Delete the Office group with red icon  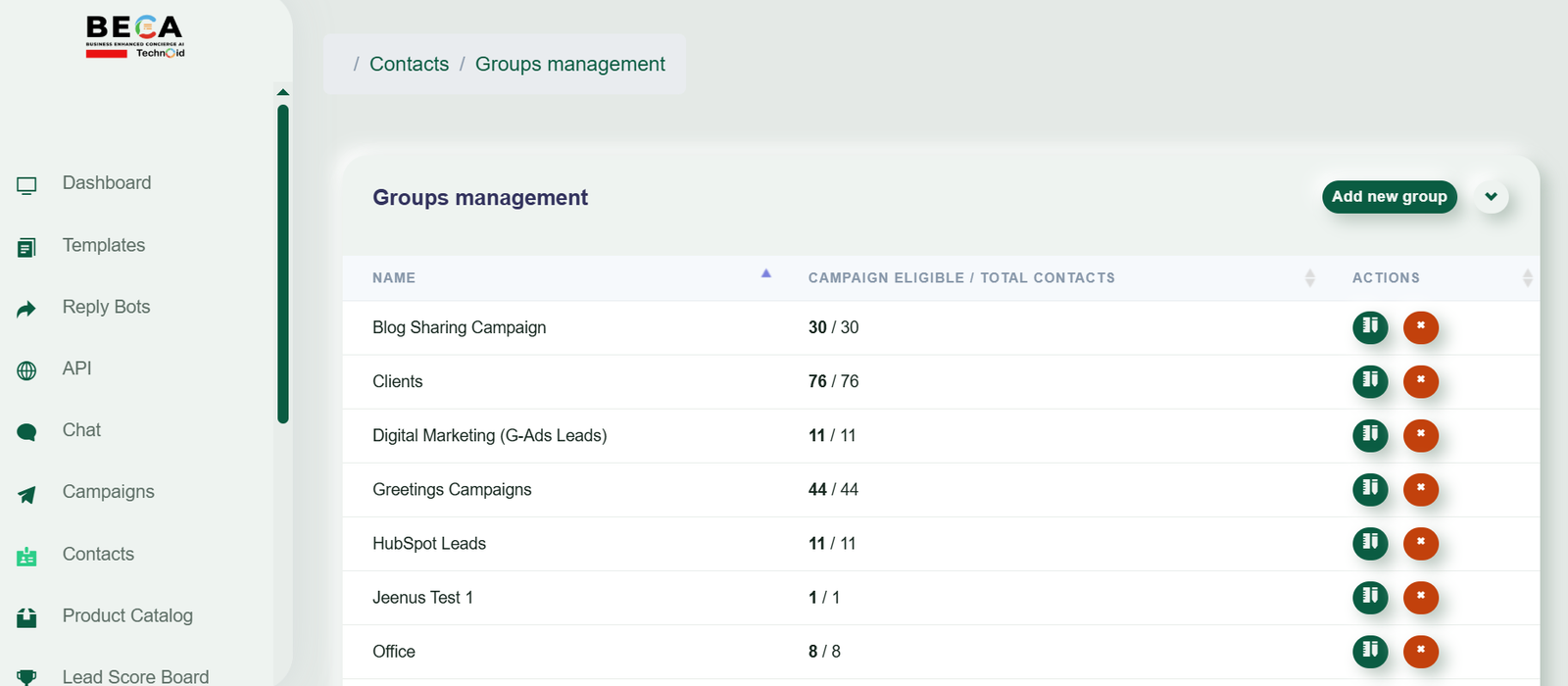(x=1421, y=651)
